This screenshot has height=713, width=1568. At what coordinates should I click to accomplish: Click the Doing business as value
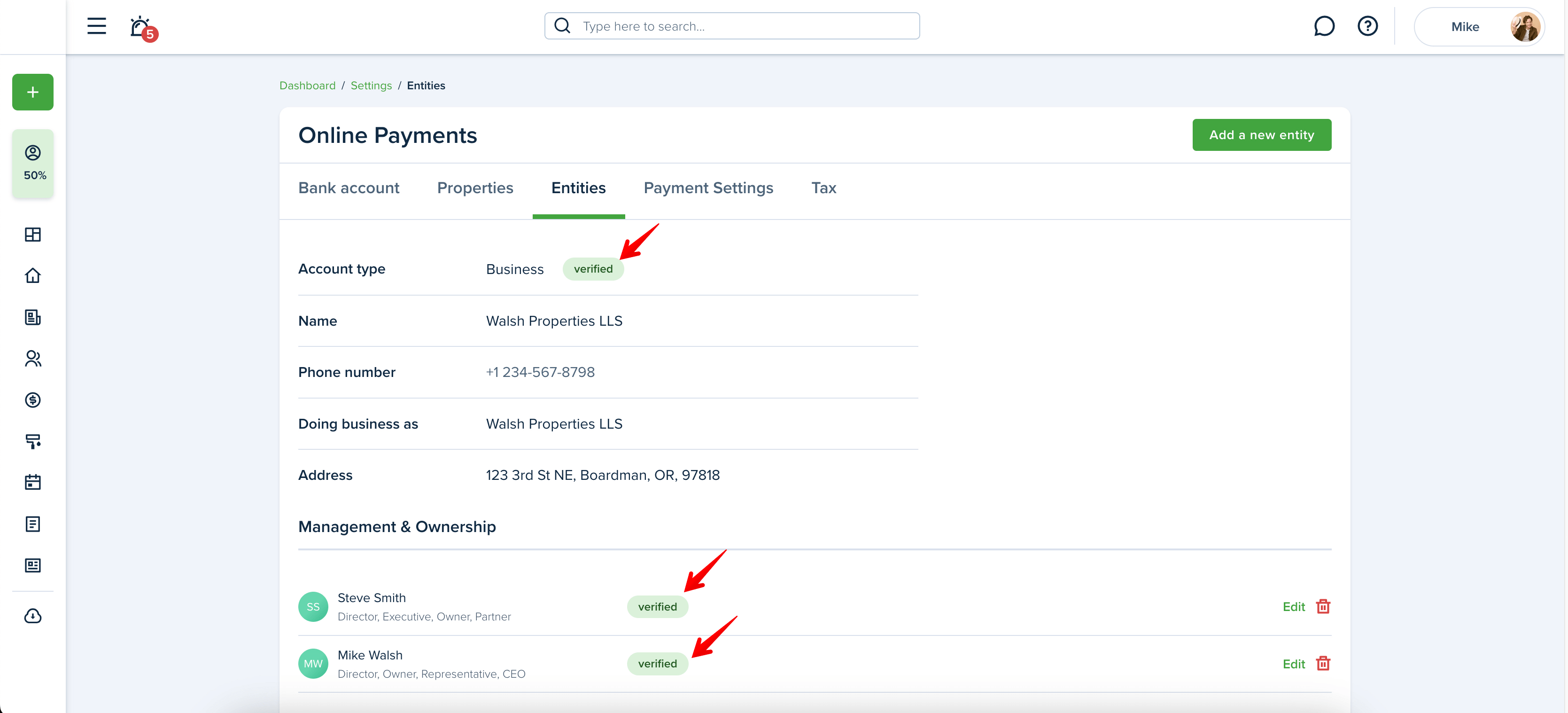[554, 424]
